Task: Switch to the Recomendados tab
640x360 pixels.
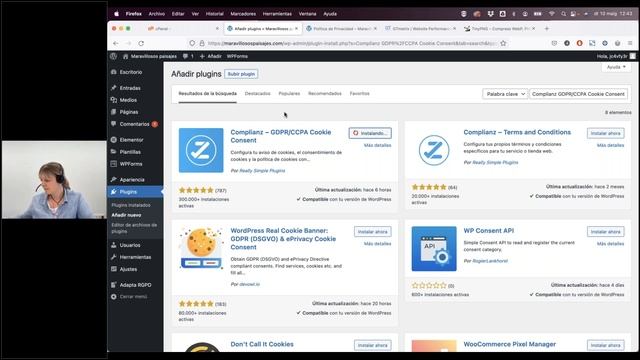Action: [324, 94]
